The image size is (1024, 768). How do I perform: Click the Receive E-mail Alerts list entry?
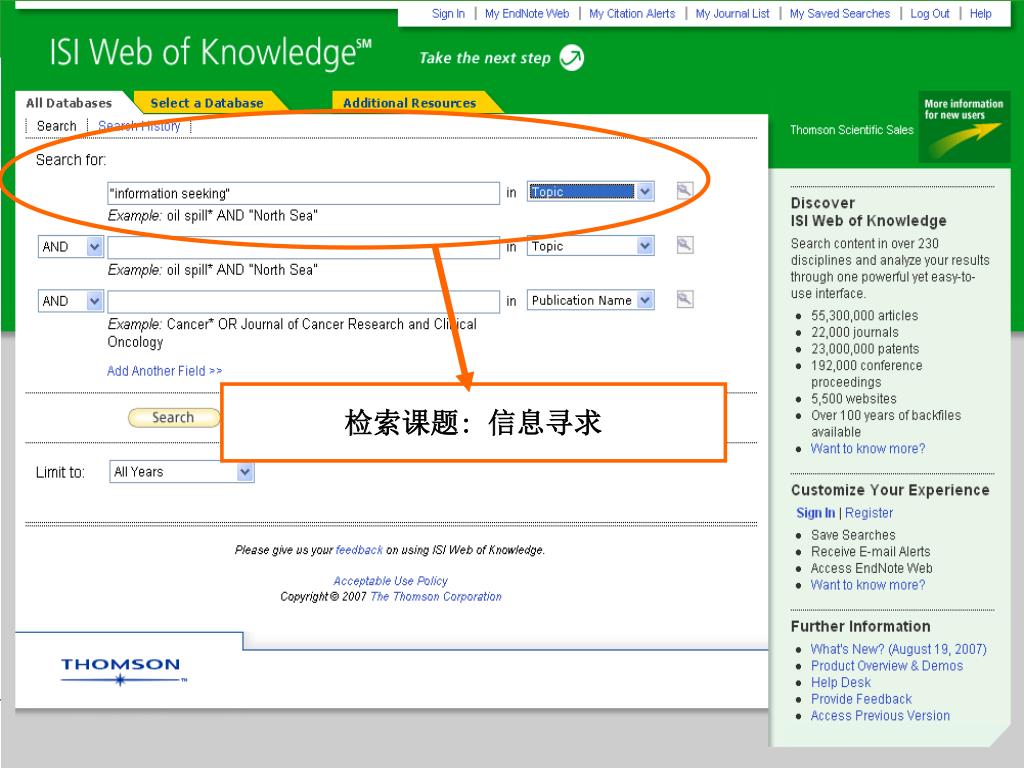click(x=870, y=551)
